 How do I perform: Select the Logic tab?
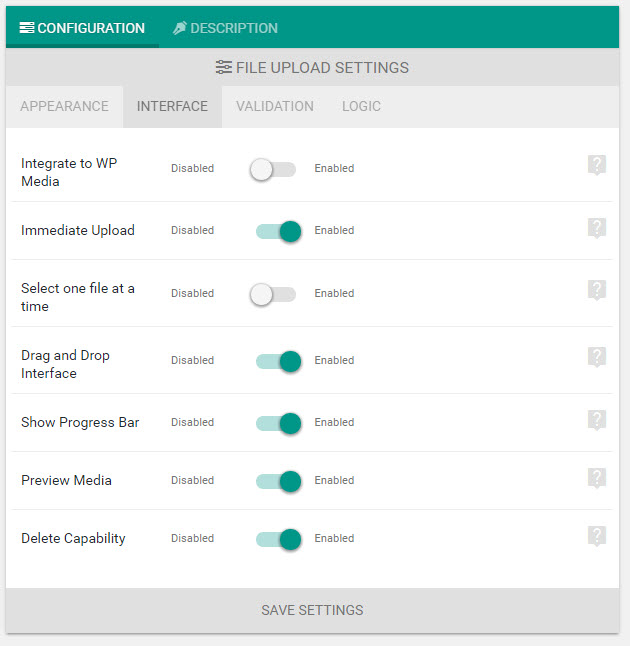click(x=361, y=106)
